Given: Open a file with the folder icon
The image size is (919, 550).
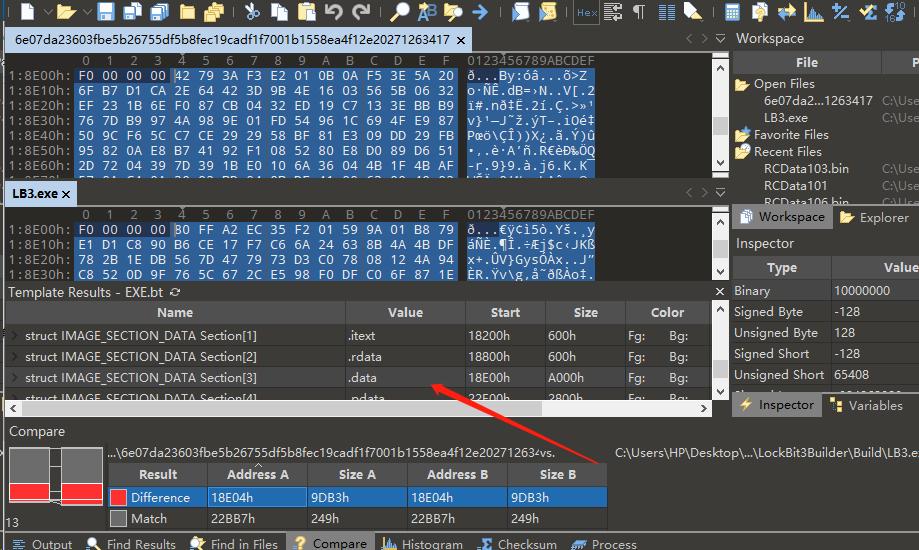Looking at the screenshot, I should click(66, 11).
